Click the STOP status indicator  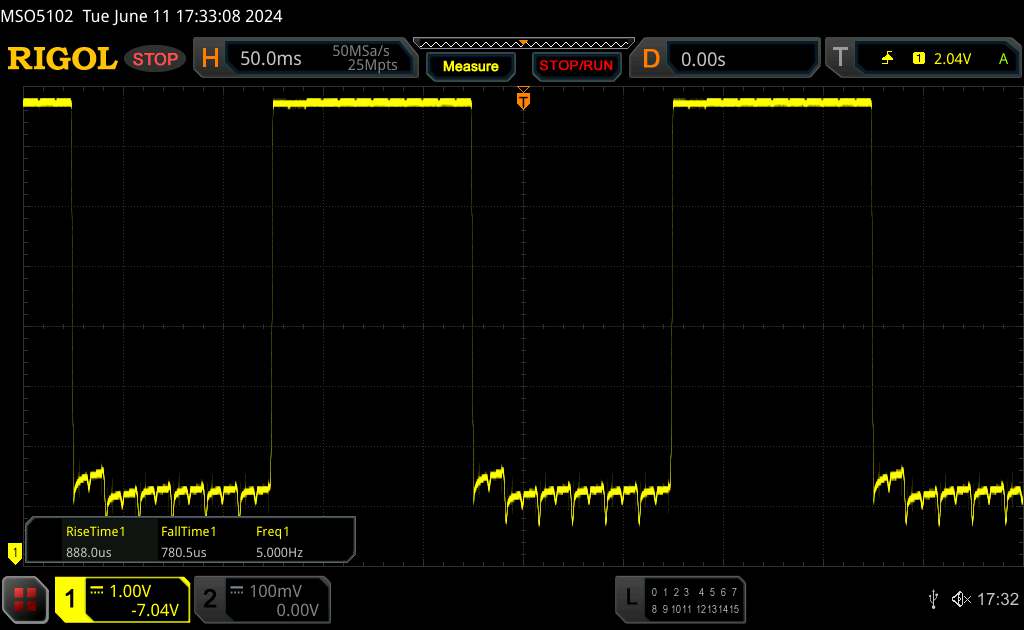click(x=155, y=59)
